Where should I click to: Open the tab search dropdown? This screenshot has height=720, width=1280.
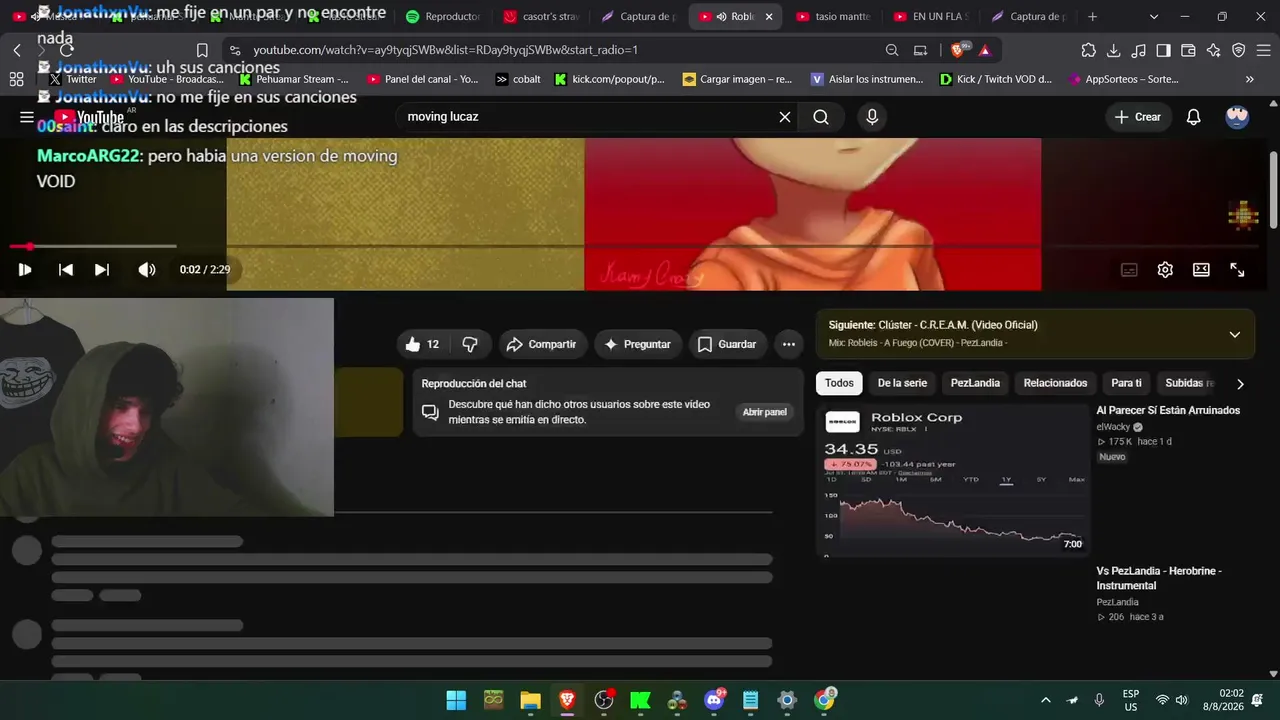pyautogui.click(x=1154, y=17)
